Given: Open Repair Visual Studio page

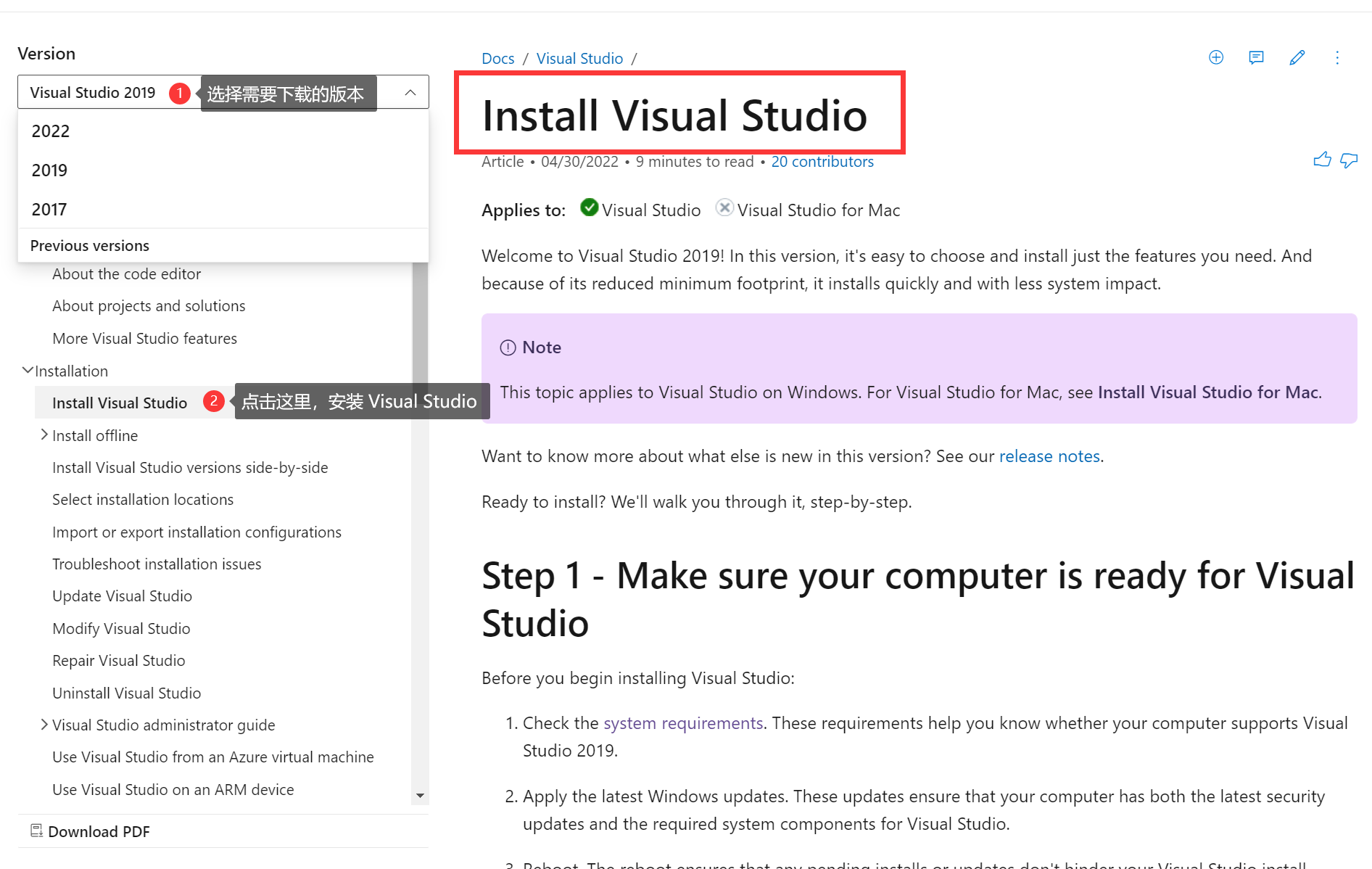Looking at the screenshot, I should [119, 661].
